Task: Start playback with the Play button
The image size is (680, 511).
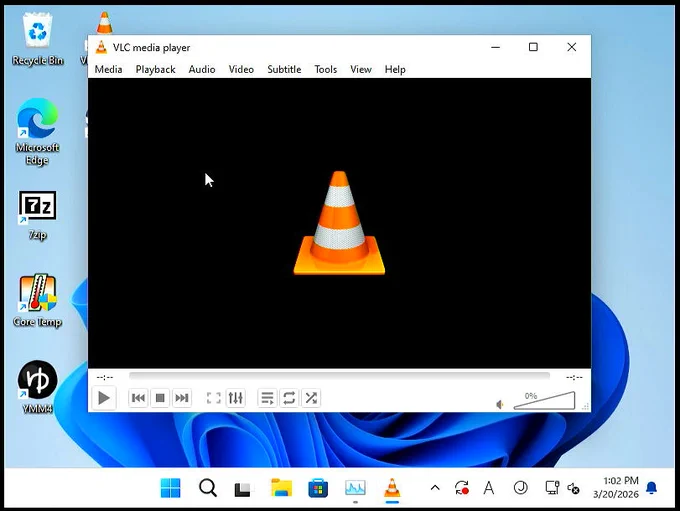Action: (104, 398)
